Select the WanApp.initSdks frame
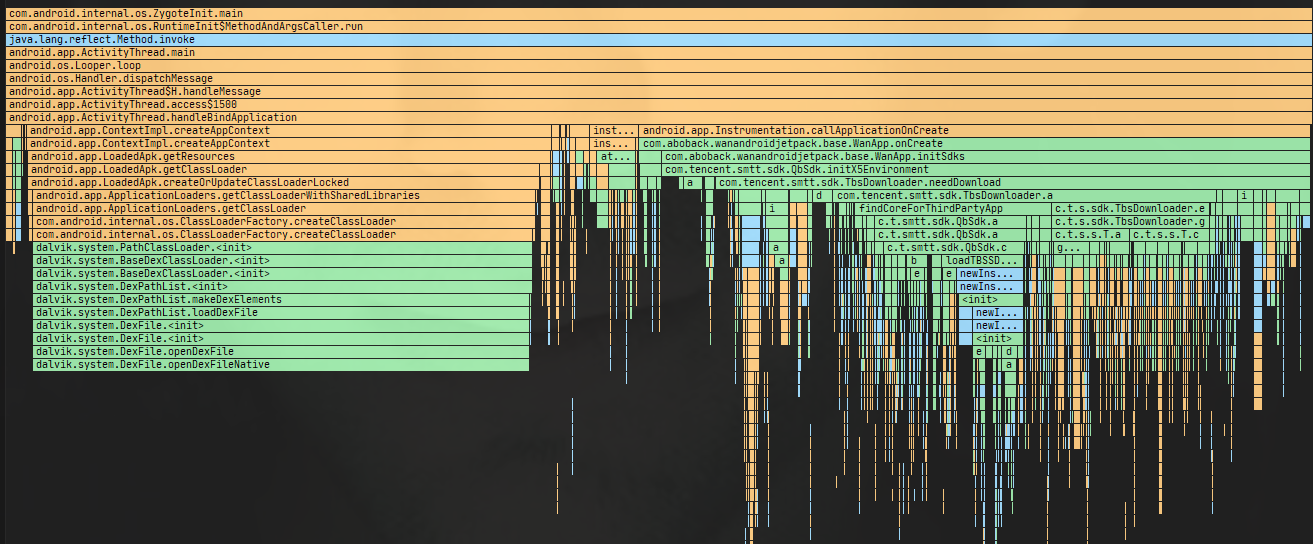 point(900,156)
